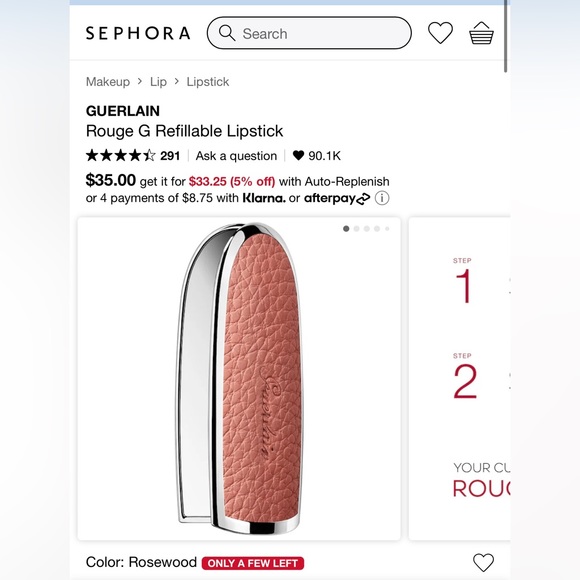Click the Ask a question link

236,156
